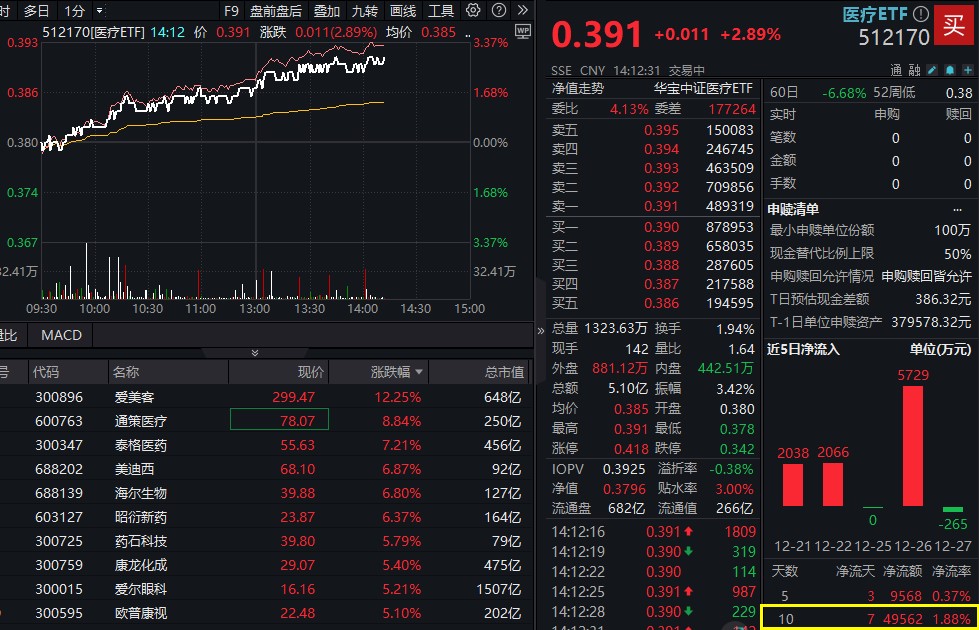Click 均价 value 0.385 in chart header
This screenshot has width=979, height=630.
point(438,32)
